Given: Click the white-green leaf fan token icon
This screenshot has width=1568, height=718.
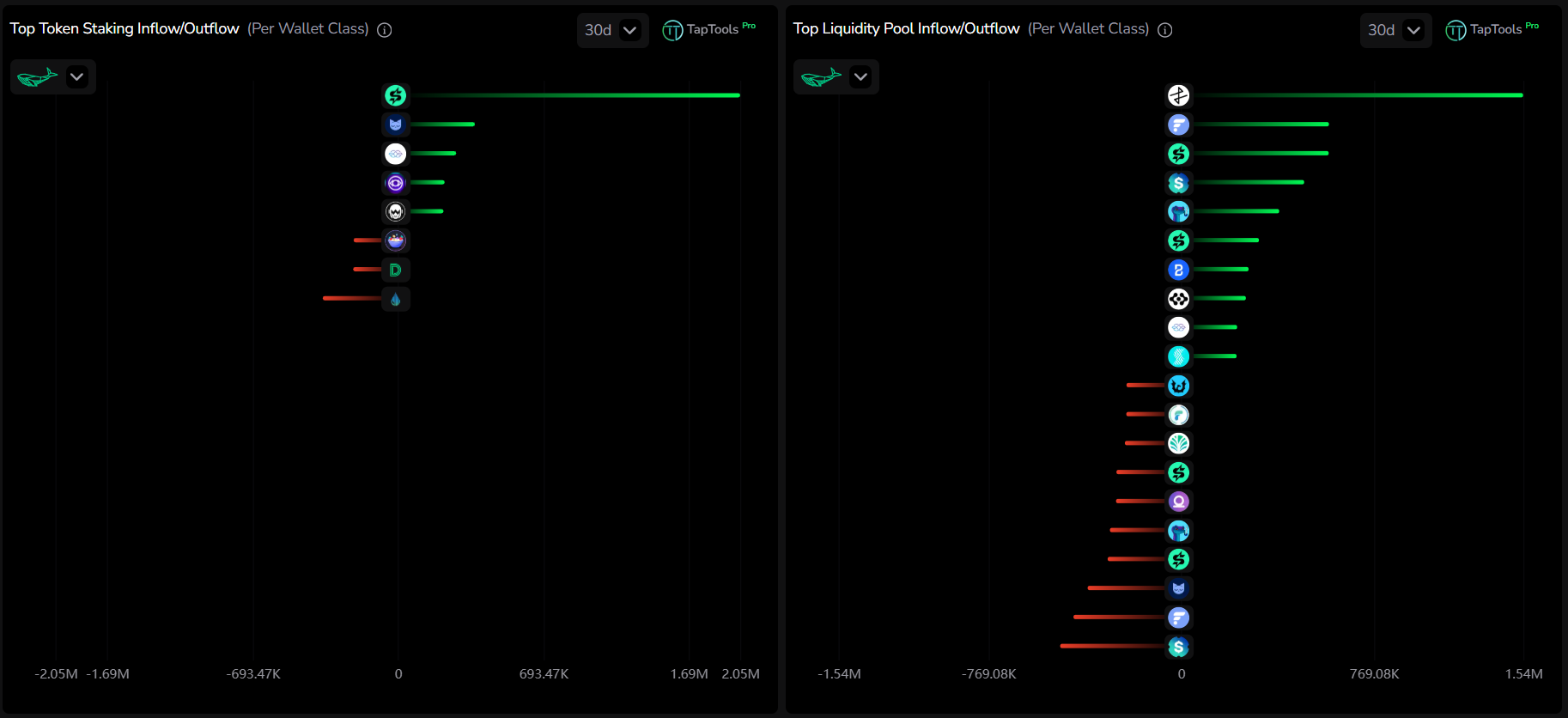Looking at the screenshot, I should click(1178, 443).
